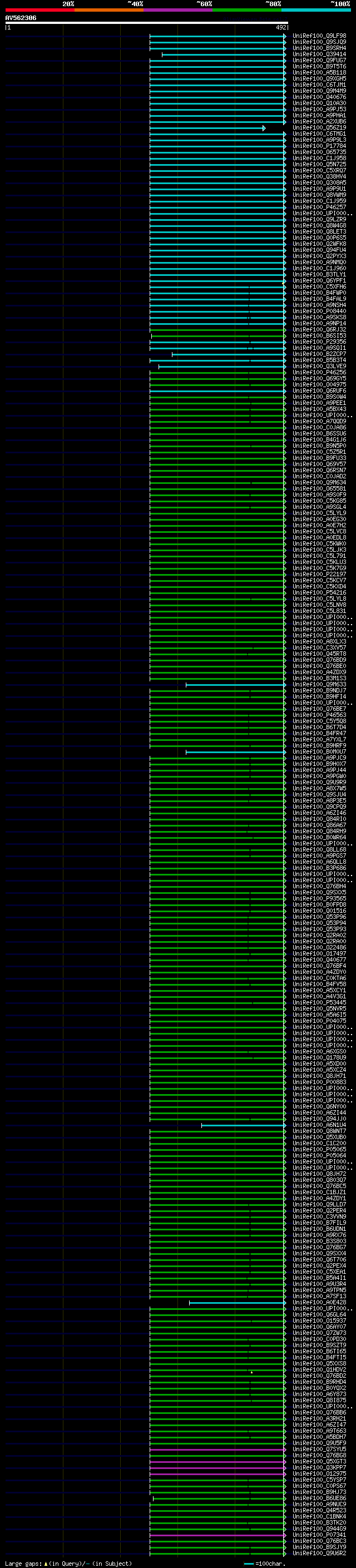Screen dimensions: 356x1568
Task: Select UniRef100_P93565 label
Action: tap(319, 899)
